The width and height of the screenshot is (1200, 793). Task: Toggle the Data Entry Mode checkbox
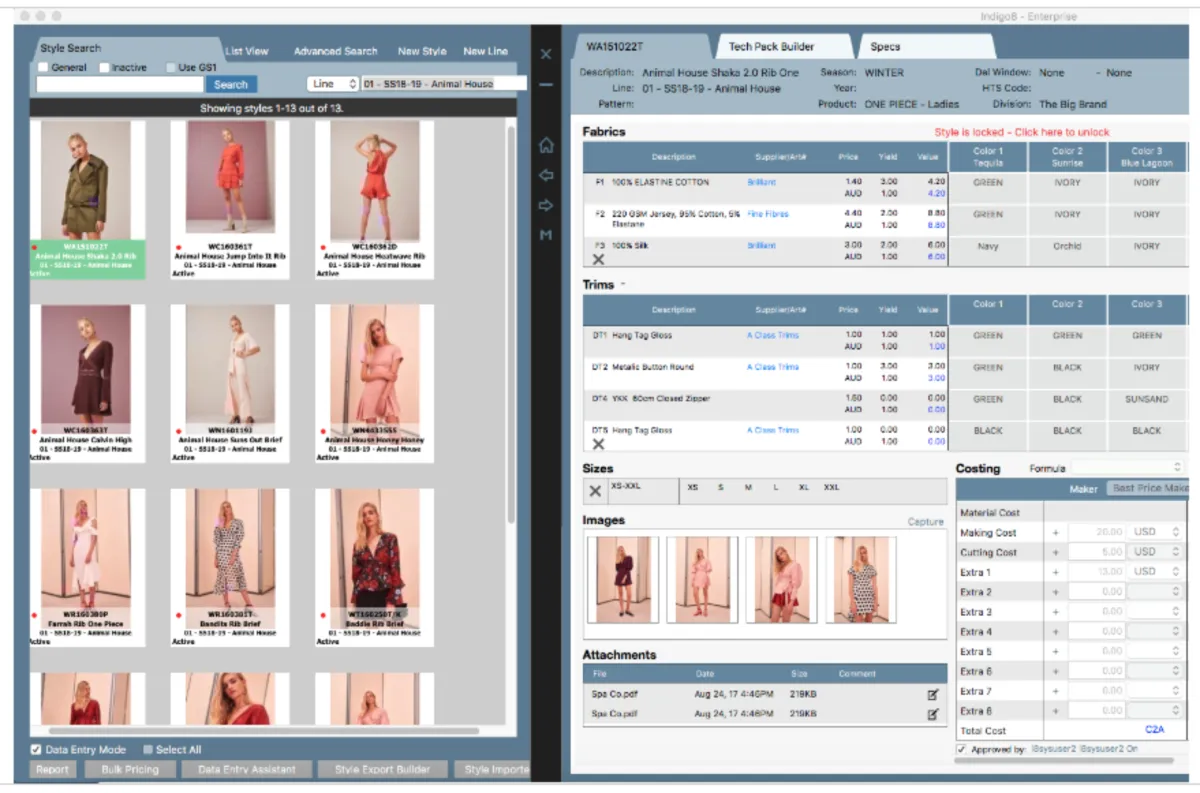(36, 749)
